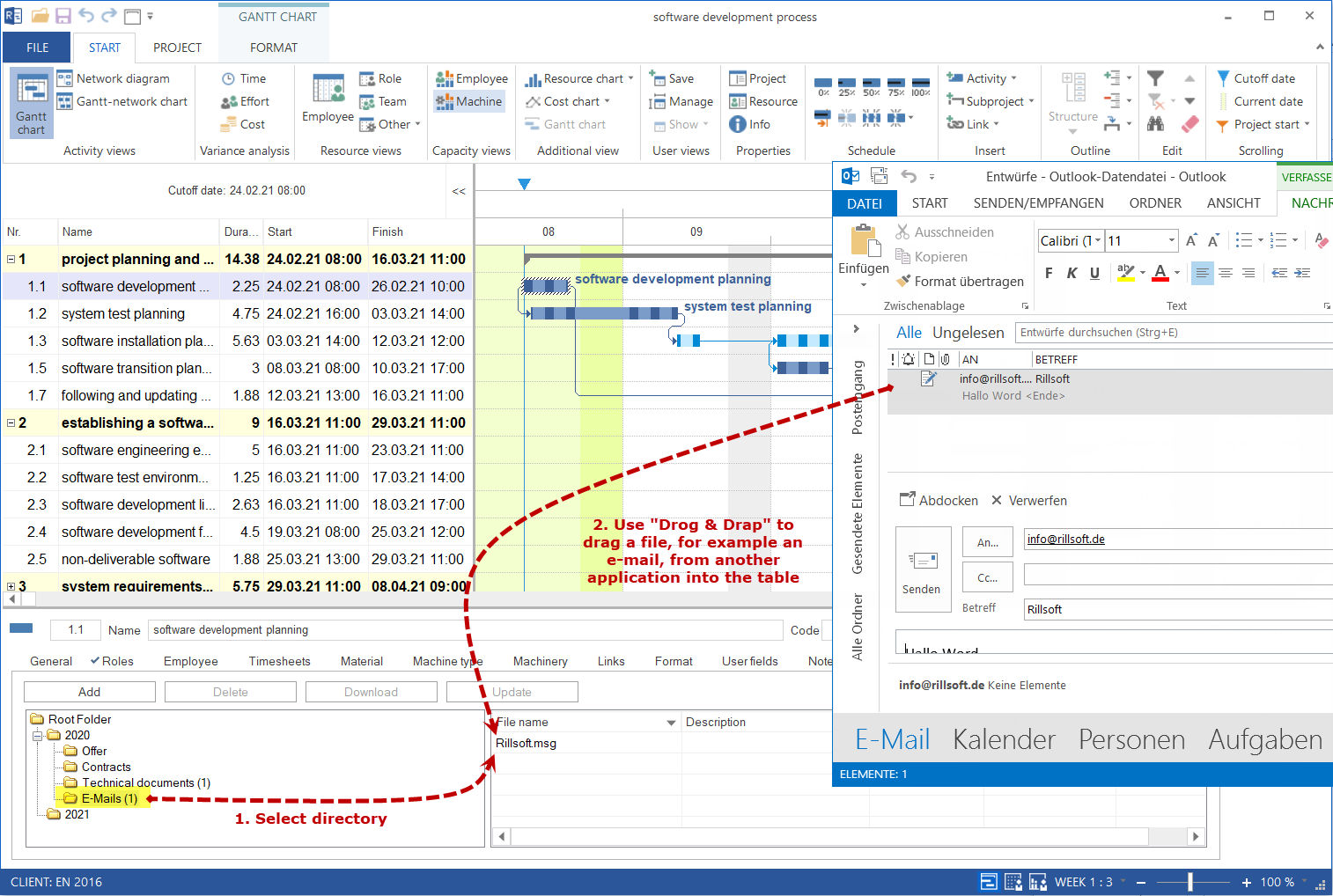Open the Team resource view

(x=383, y=101)
